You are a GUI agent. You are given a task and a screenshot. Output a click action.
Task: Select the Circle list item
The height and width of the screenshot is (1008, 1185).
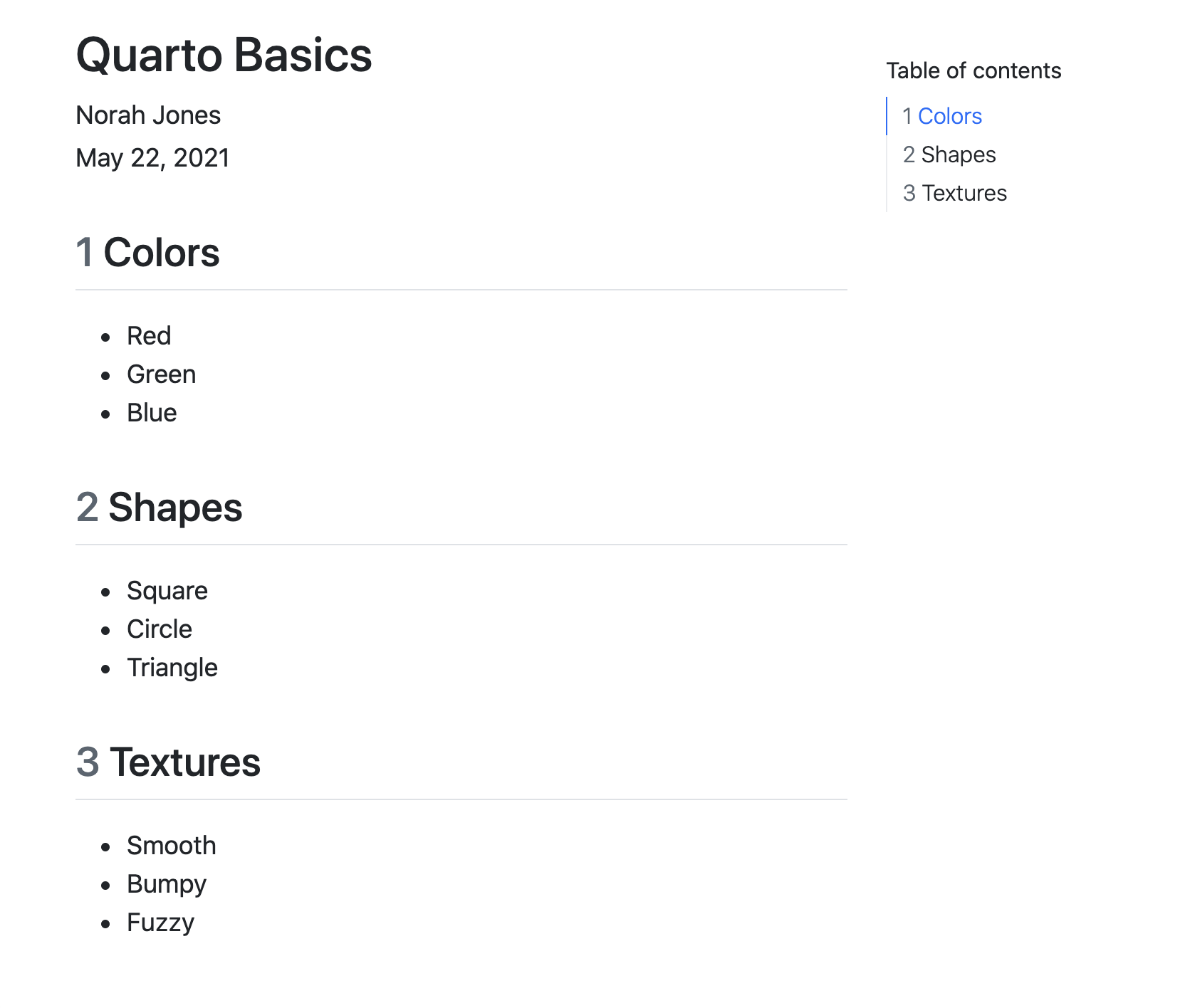(x=159, y=629)
